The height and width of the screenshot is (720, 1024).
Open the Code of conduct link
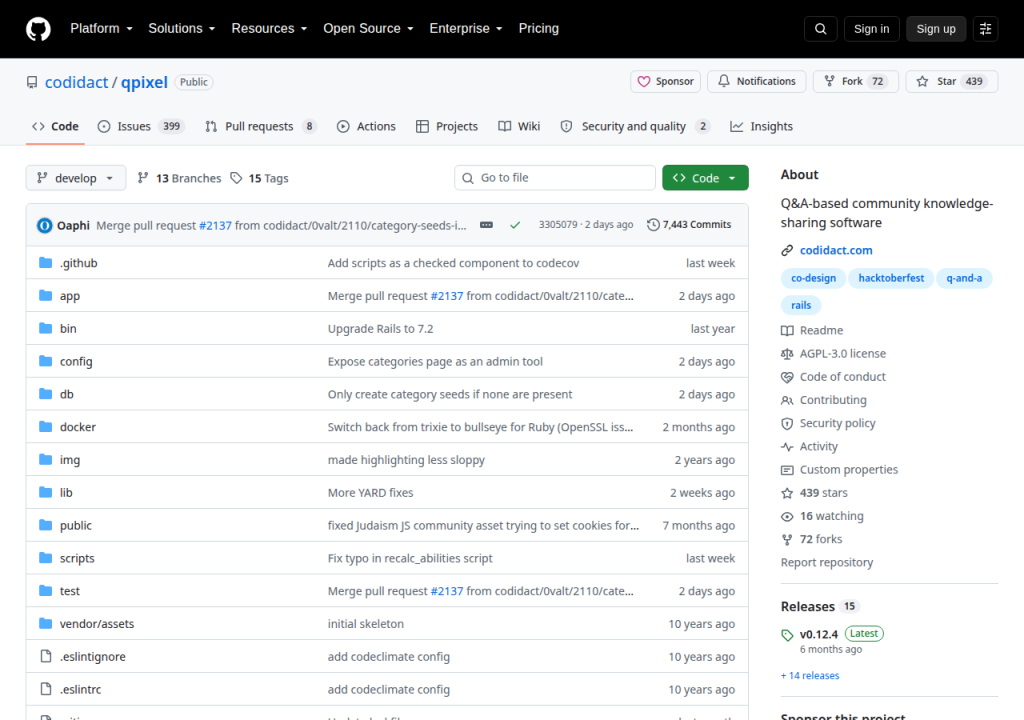coord(842,377)
